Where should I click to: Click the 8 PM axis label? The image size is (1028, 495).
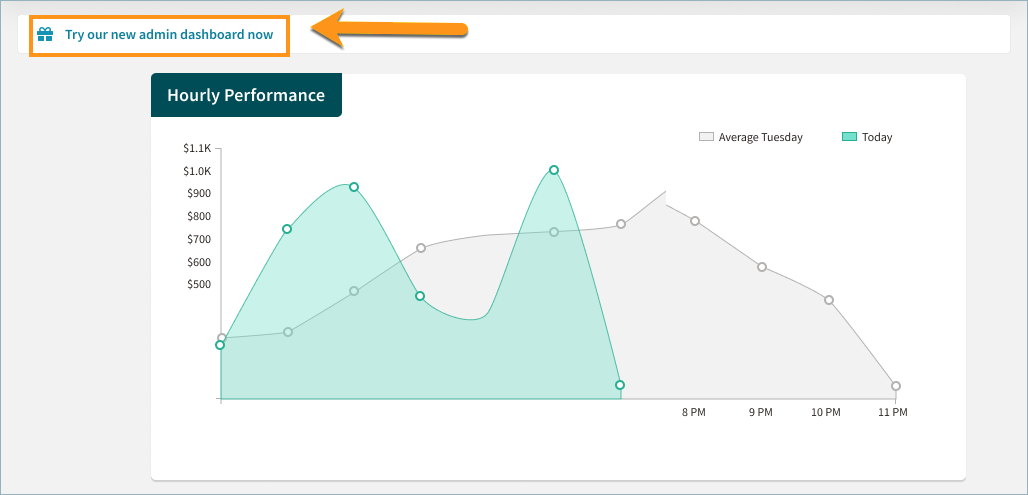coord(694,412)
